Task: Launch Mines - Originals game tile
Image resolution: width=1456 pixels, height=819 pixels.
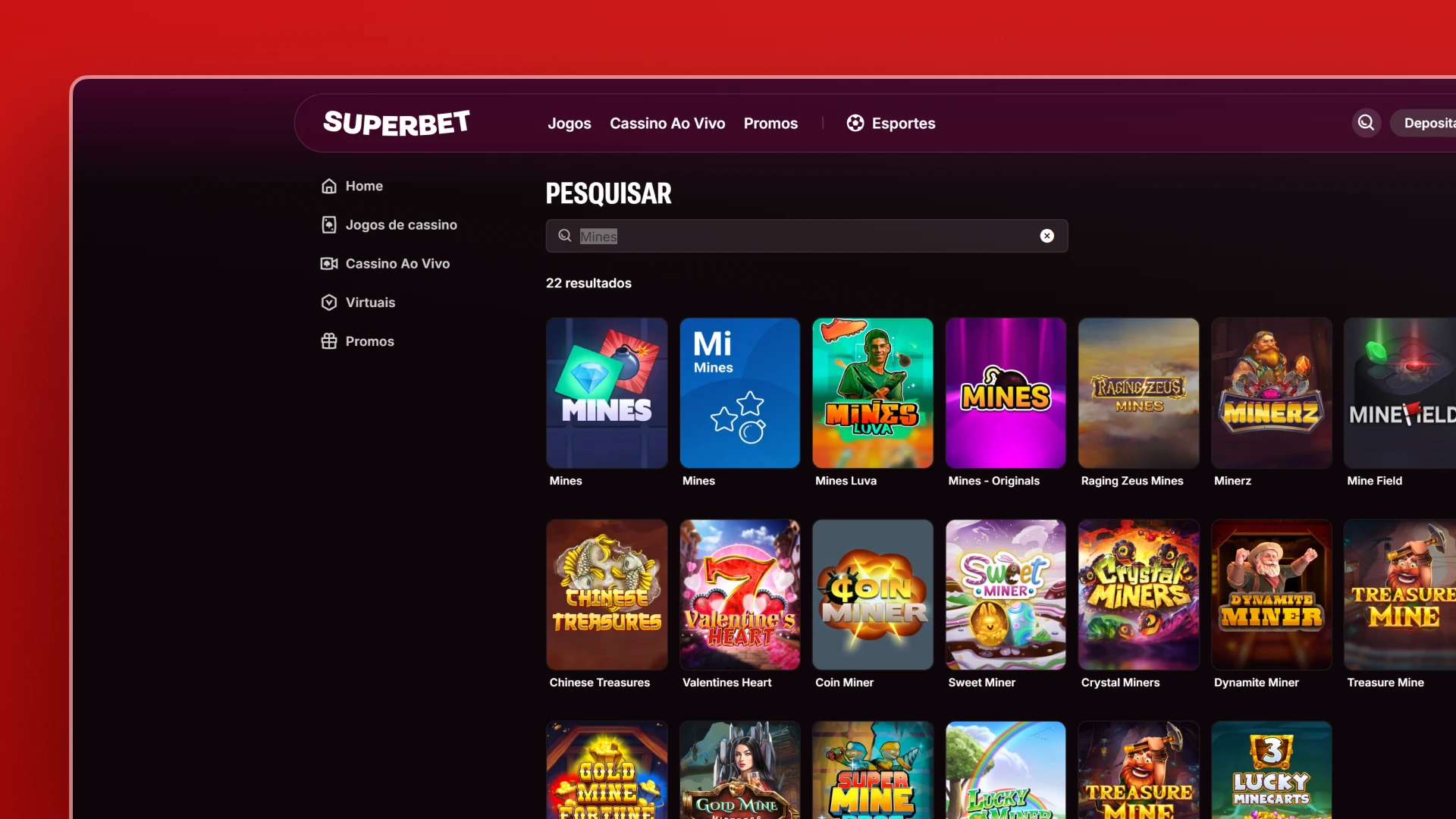Action: tap(1005, 393)
